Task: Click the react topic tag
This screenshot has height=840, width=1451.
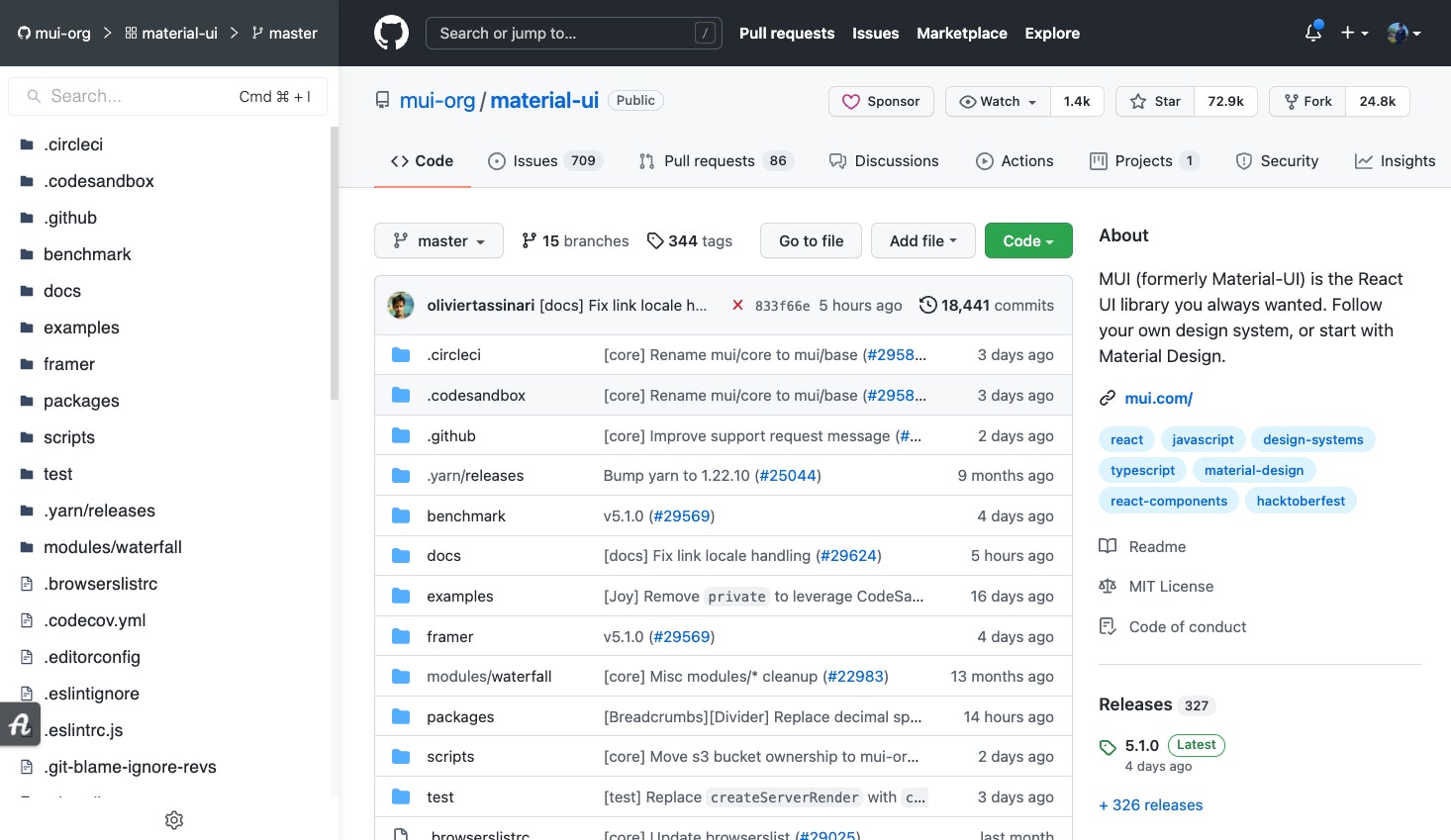Action: click(1126, 439)
